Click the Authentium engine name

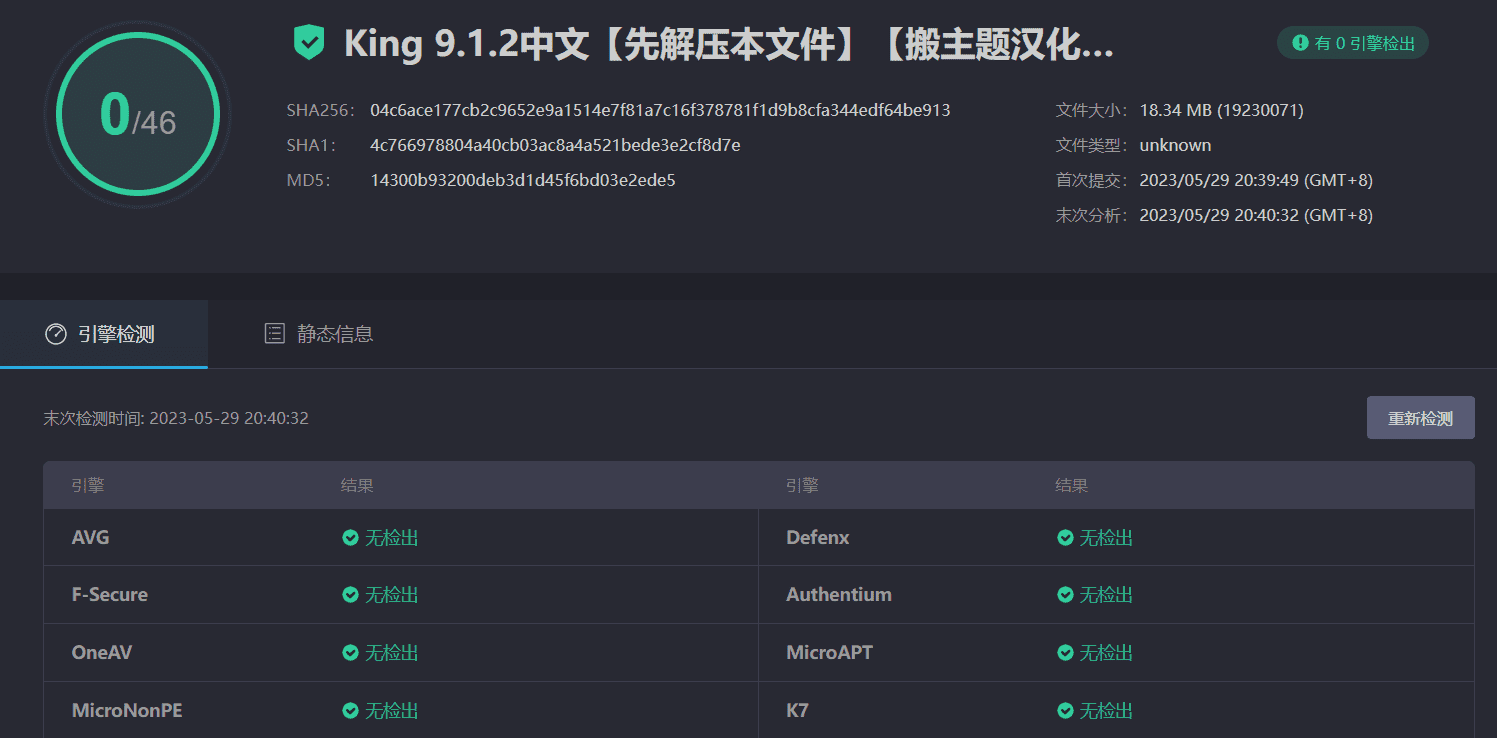coord(839,595)
